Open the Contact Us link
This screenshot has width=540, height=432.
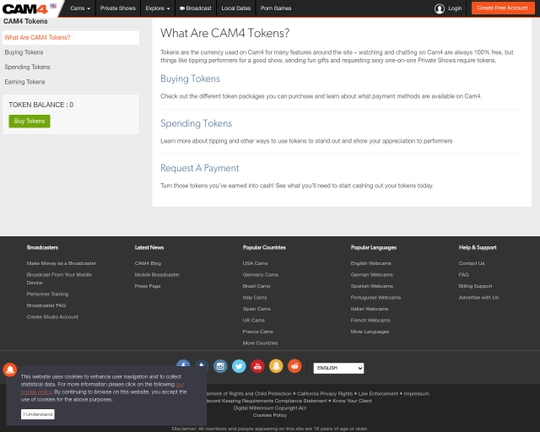click(x=471, y=263)
